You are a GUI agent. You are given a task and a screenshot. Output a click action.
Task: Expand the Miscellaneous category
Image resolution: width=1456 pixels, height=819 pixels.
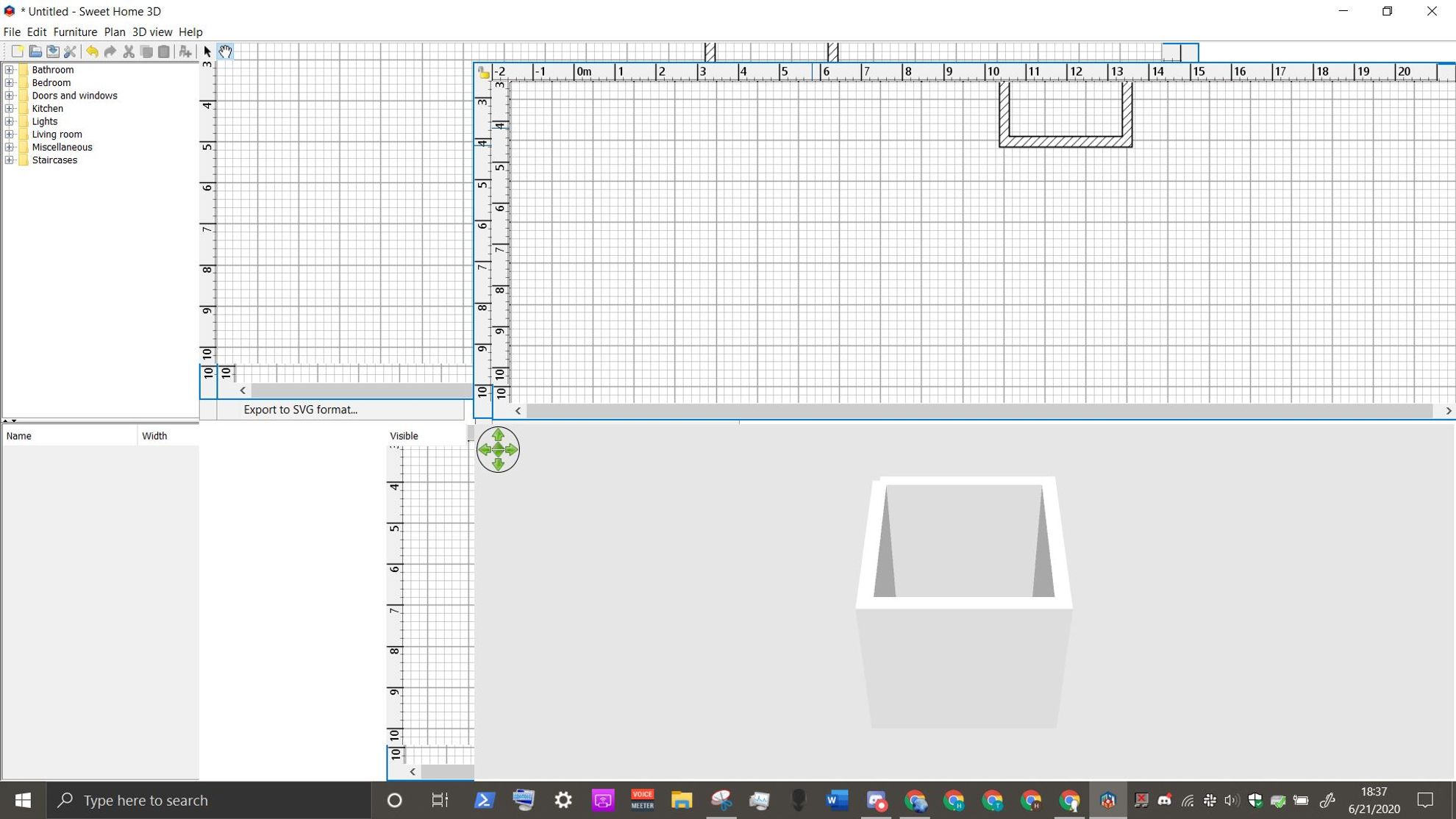10,147
